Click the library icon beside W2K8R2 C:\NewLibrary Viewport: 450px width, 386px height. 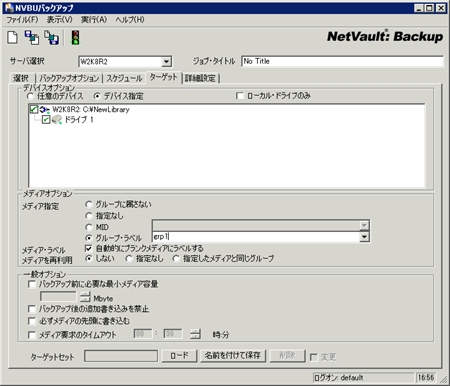click(44, 109)
